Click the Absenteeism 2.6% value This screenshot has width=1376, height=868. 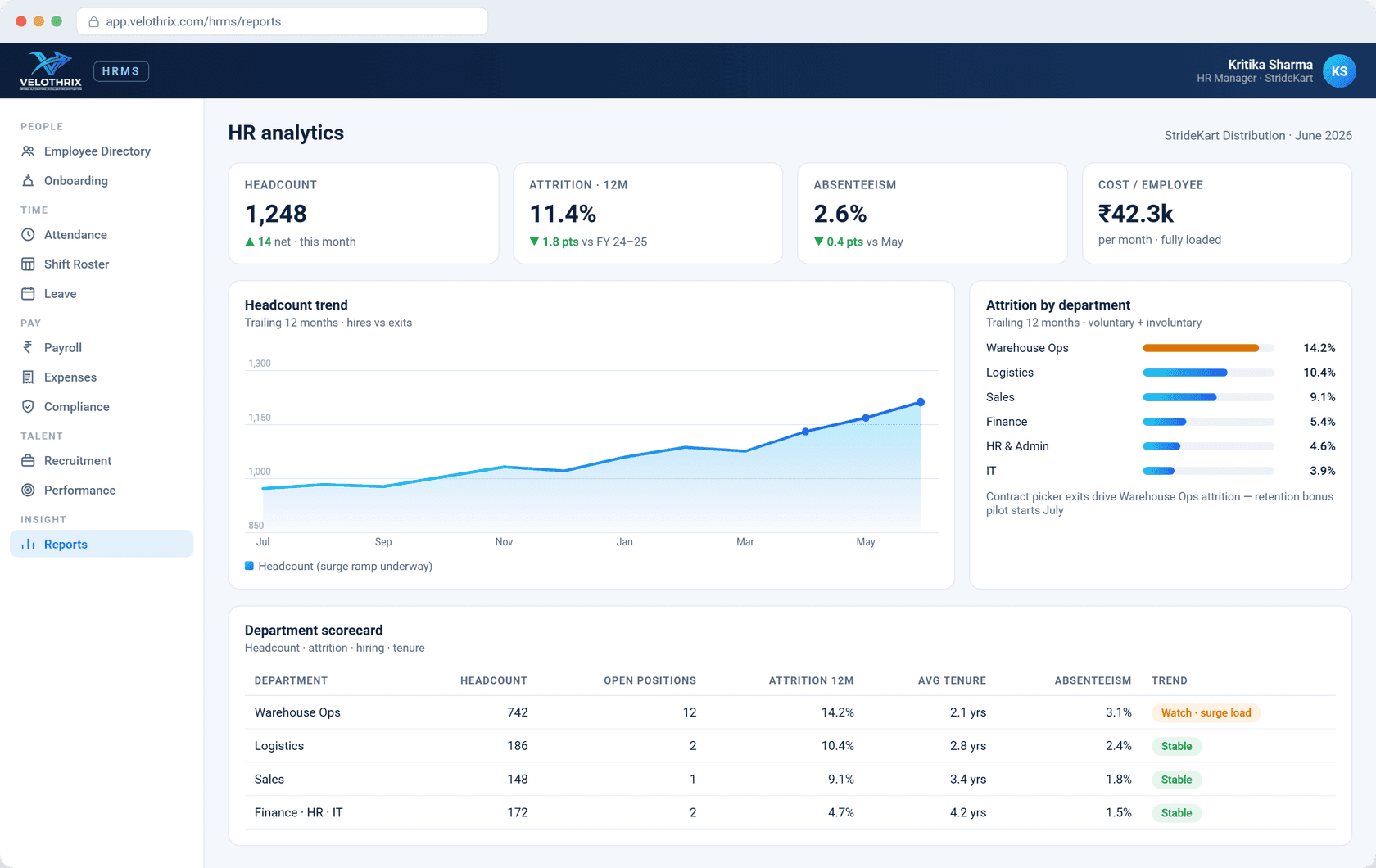point(840,214)
